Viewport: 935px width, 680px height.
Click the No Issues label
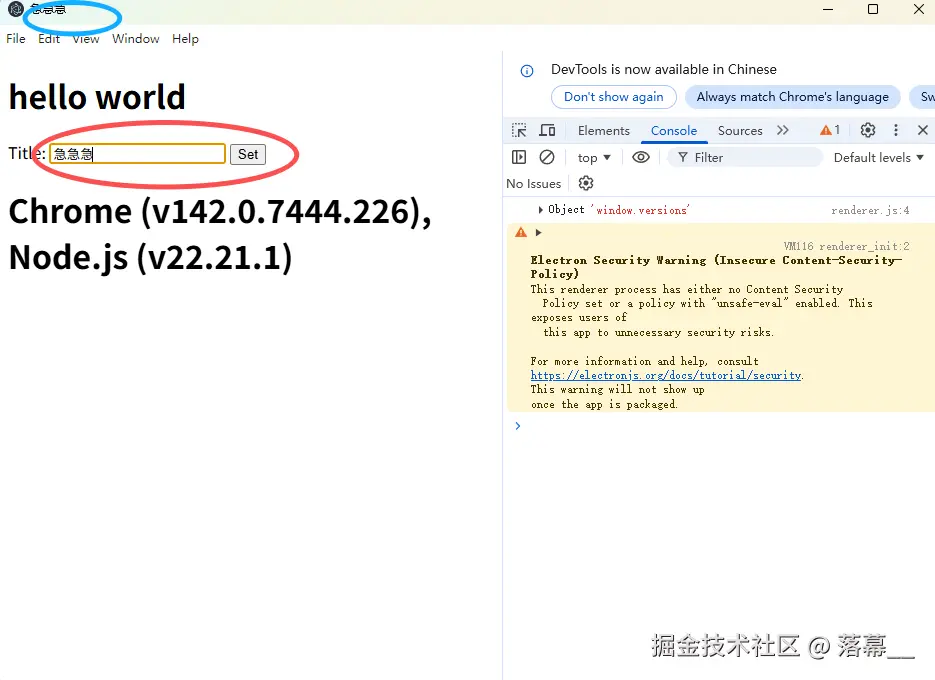pos(534,184)
